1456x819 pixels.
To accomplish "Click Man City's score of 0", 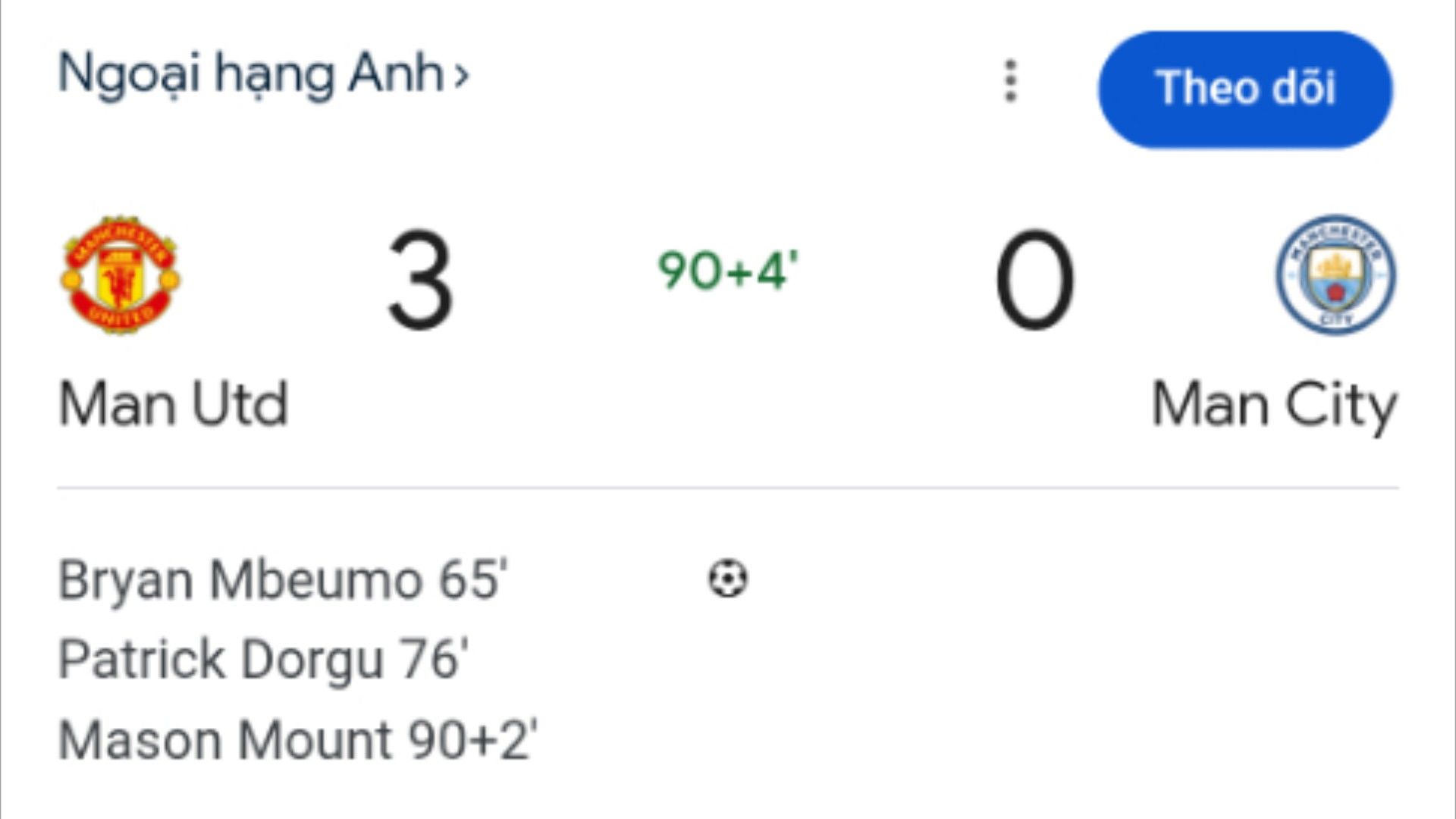I will click(1035, 281).
